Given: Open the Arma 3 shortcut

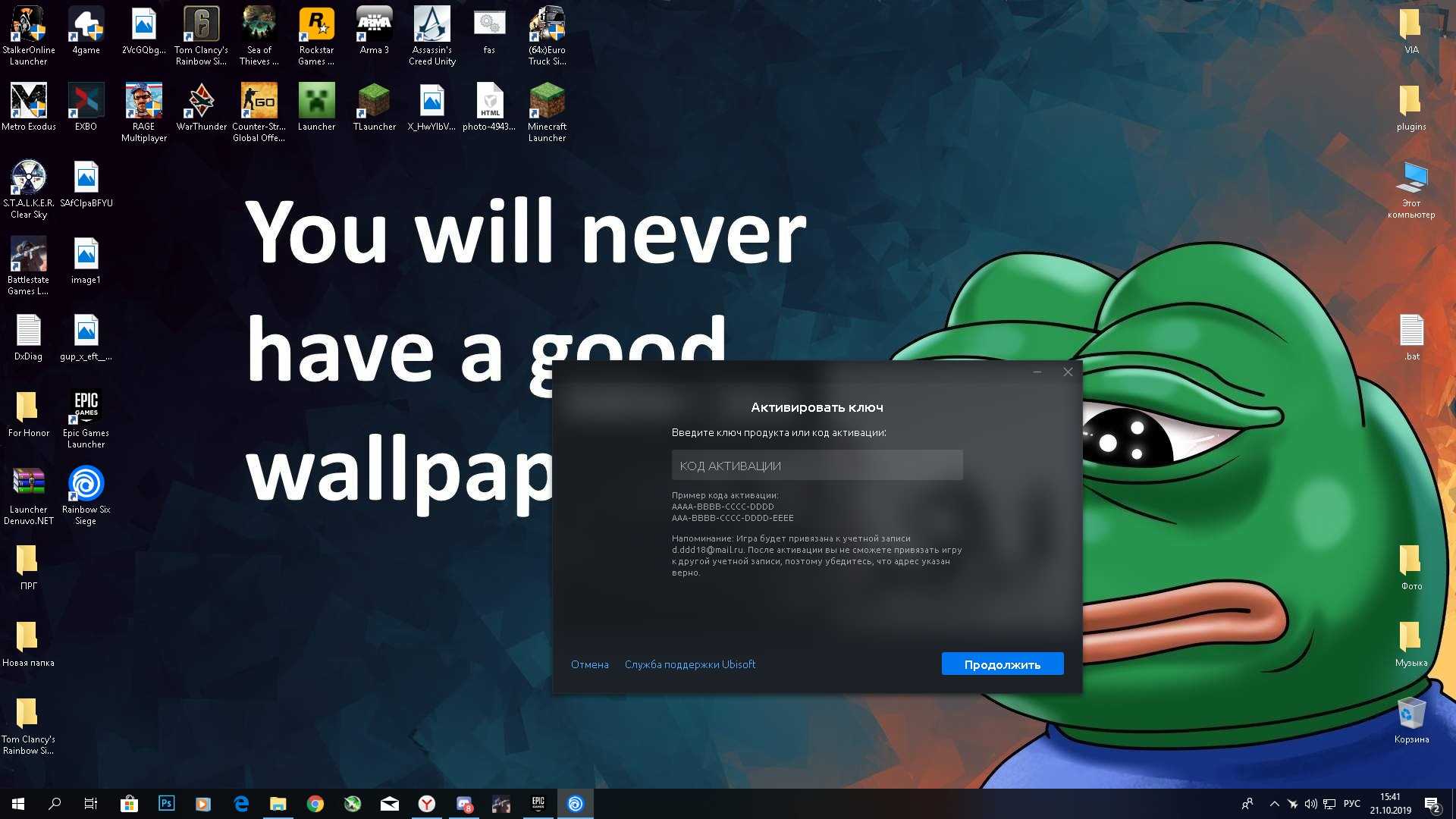Looking at the screenshot, I should [x=374, y=31].
